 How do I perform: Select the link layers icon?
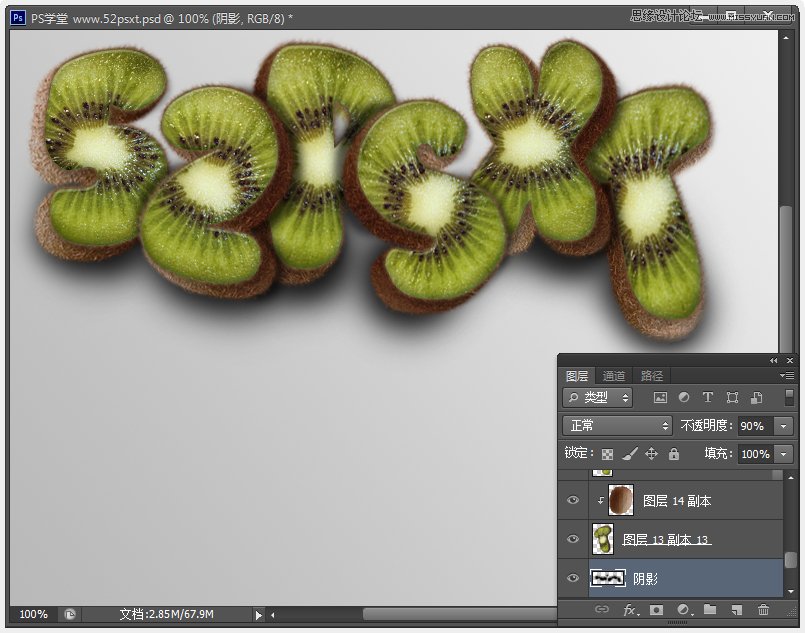click(603, 609)
